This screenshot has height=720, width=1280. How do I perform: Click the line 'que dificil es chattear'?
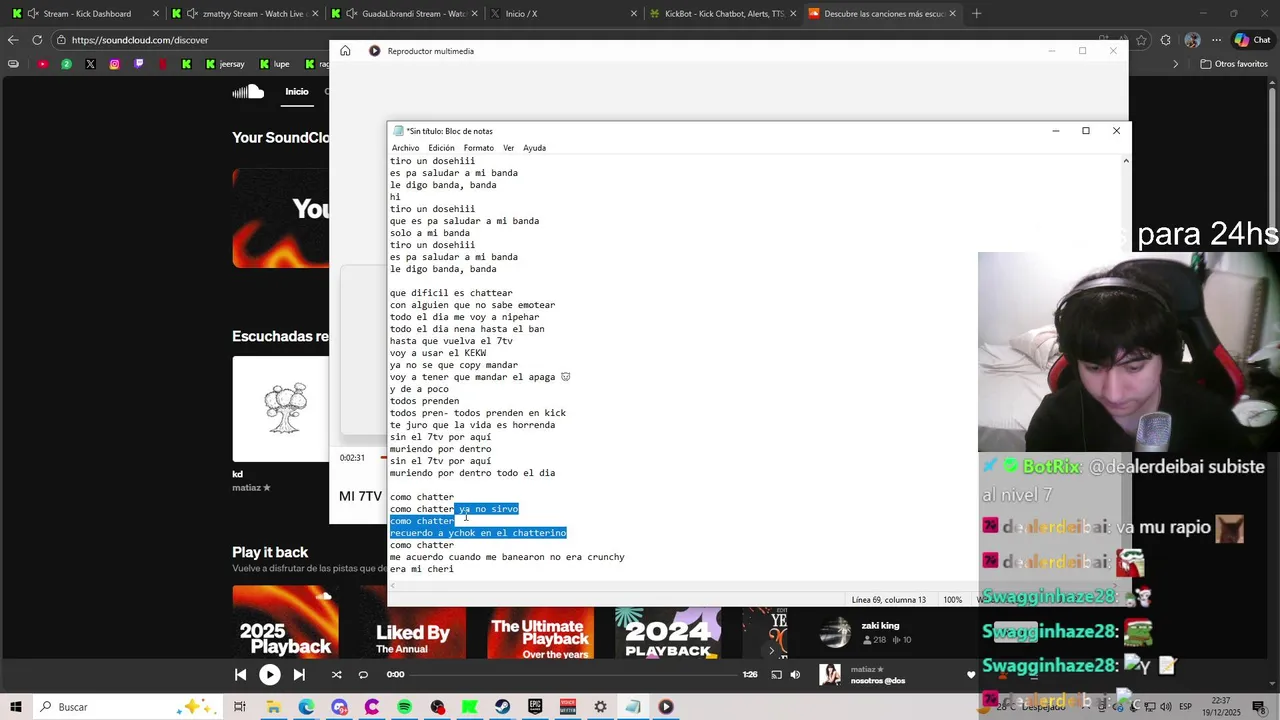tap(451, 293)
